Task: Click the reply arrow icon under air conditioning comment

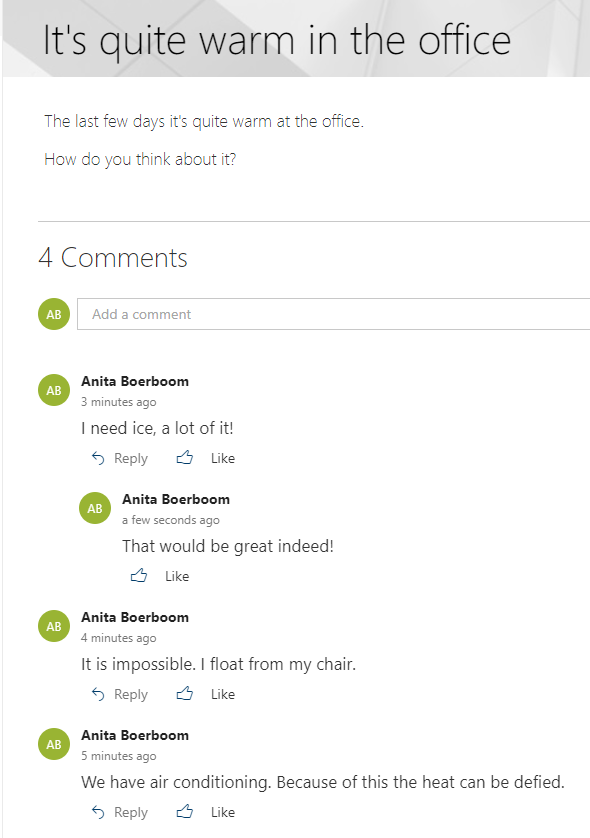Action: 98,812
